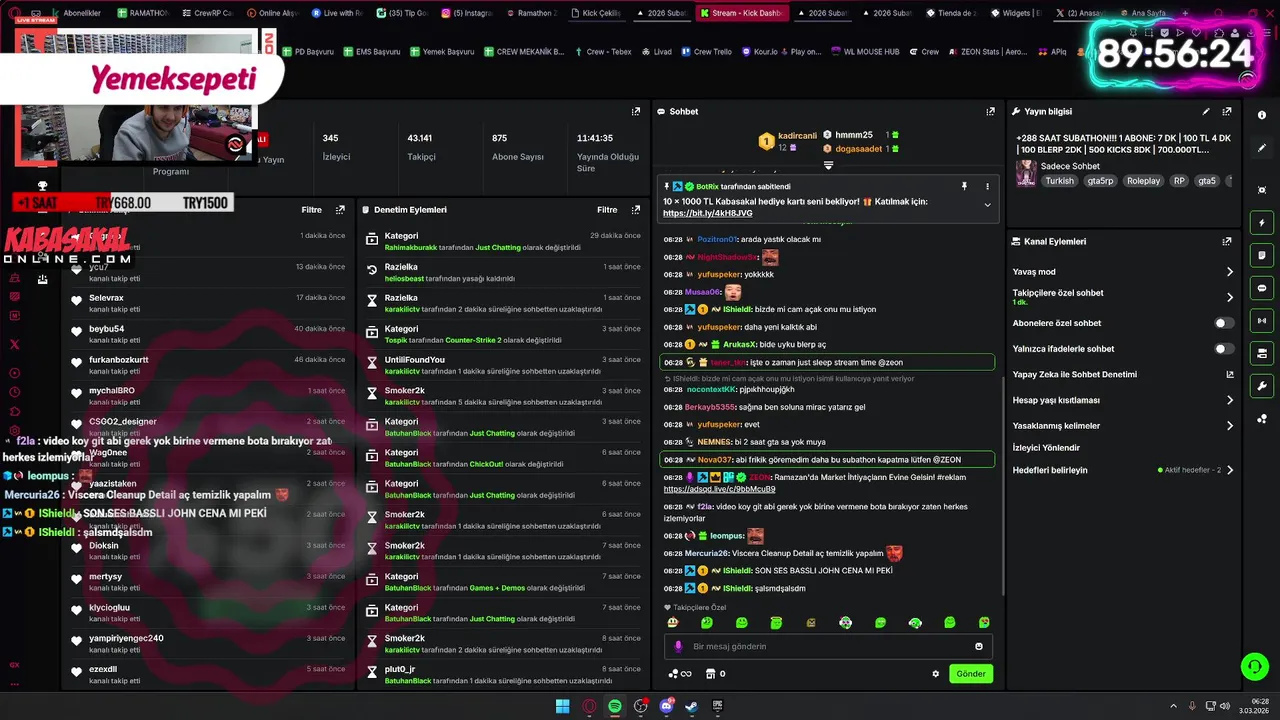Open Epic Games launcher from taskbar
The height and width of the screenshot is (720, 1280).
click(717, 706)
